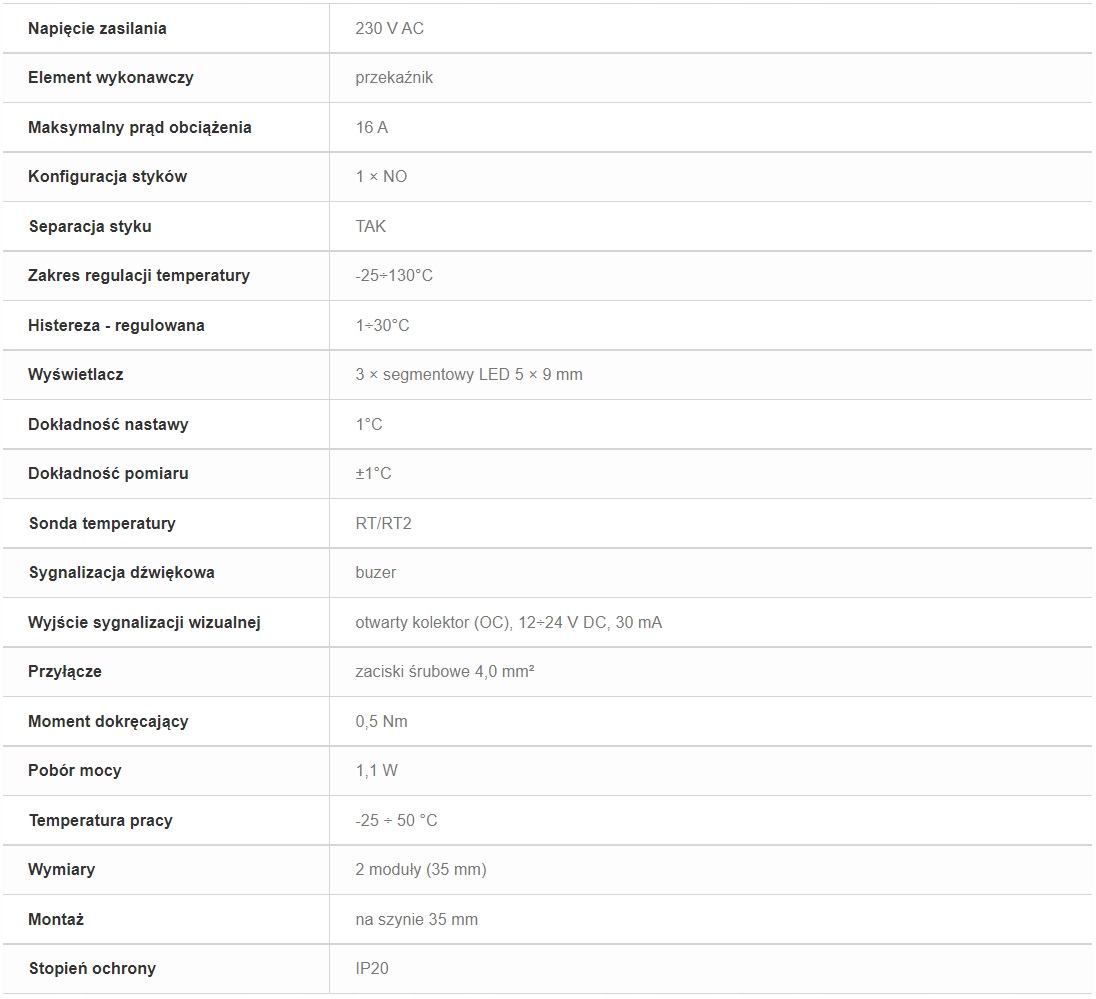This screenshot has width=1096, height=999.
Task: Click the 'Dokładność nastawy' row label
Action: 108,424
